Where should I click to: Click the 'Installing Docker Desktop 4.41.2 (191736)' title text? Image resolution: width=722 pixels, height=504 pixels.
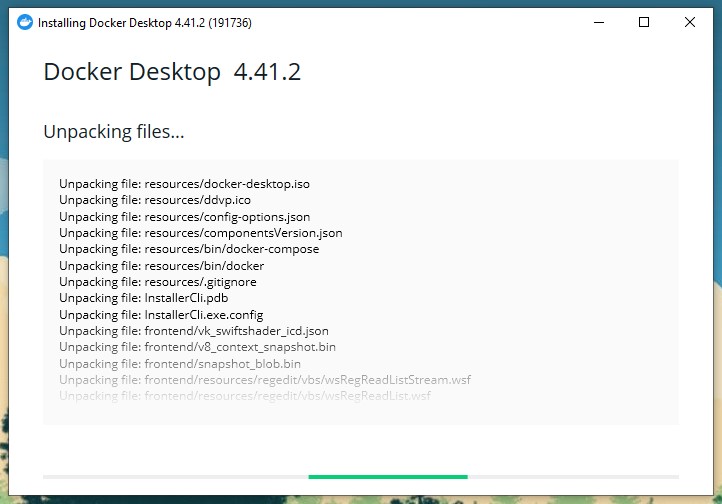coord(145,23)
